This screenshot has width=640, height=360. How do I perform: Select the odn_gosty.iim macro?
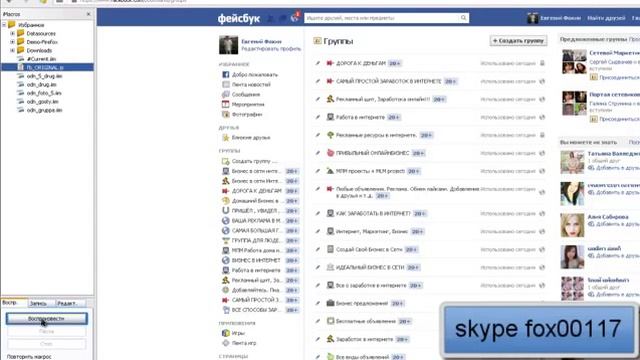pyautogui.click(x=42, y=102)
